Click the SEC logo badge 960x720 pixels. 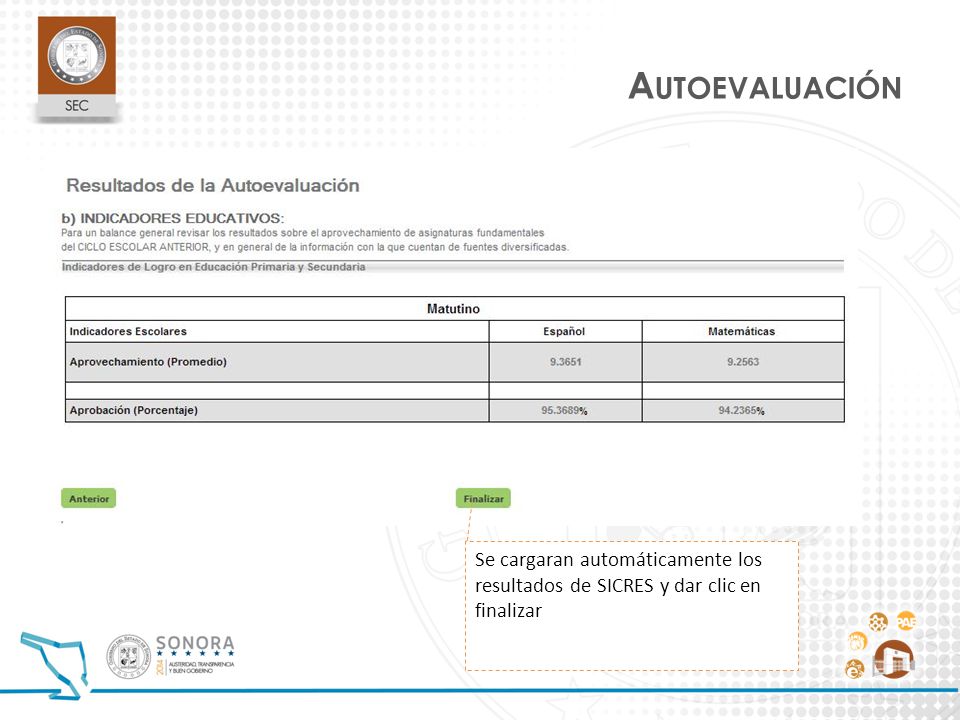point(77,66)
